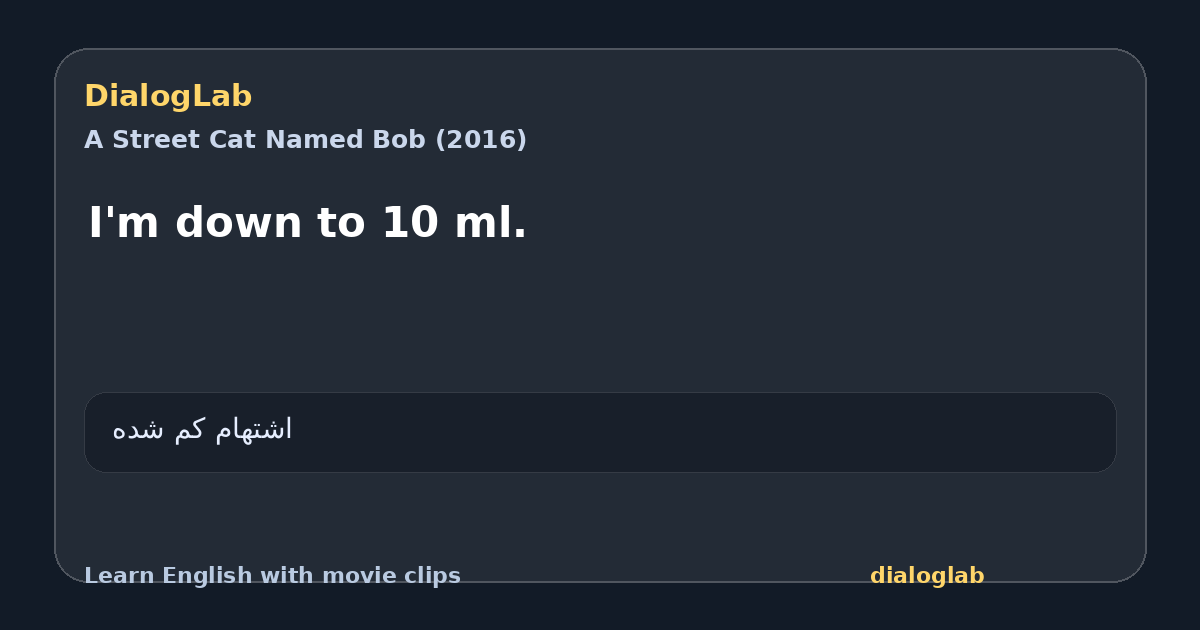Select the sentence I'm down to 10 ml.
This screenshot has width=1200, height=630.
coord(307,223)
